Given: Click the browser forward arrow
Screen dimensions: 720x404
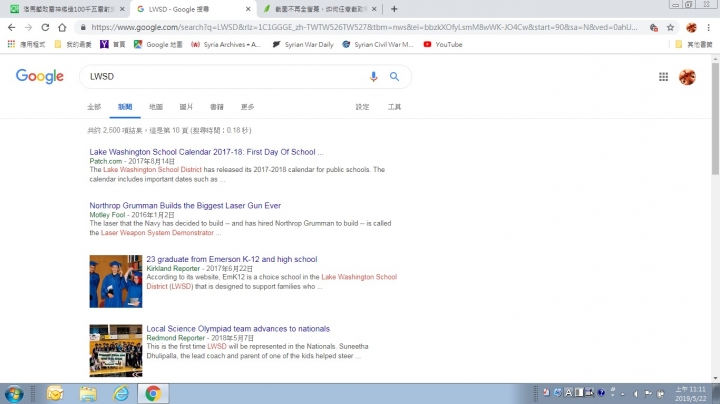Looking at the screenshot, I should pyautogui.click(x=28, y=28).
